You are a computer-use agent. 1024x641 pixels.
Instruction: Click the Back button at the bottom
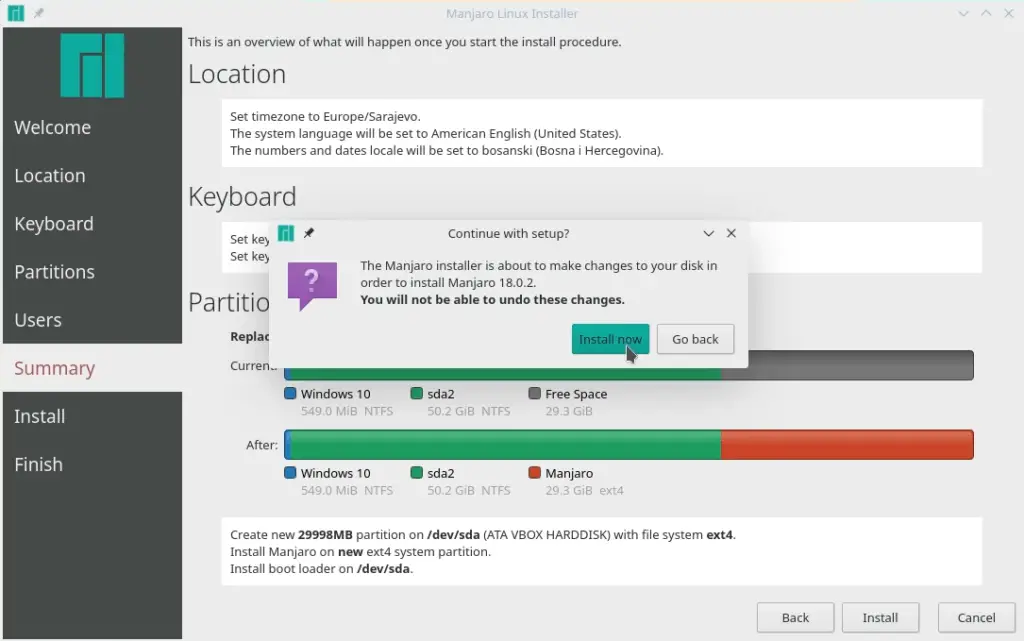(x=795, y=618)
